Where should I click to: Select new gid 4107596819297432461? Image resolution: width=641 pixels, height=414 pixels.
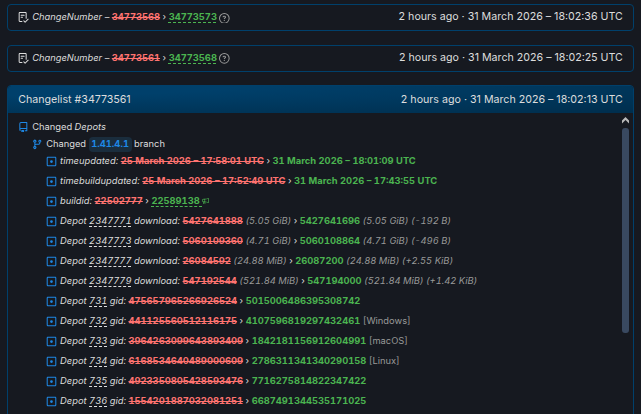tap(303, 321)
